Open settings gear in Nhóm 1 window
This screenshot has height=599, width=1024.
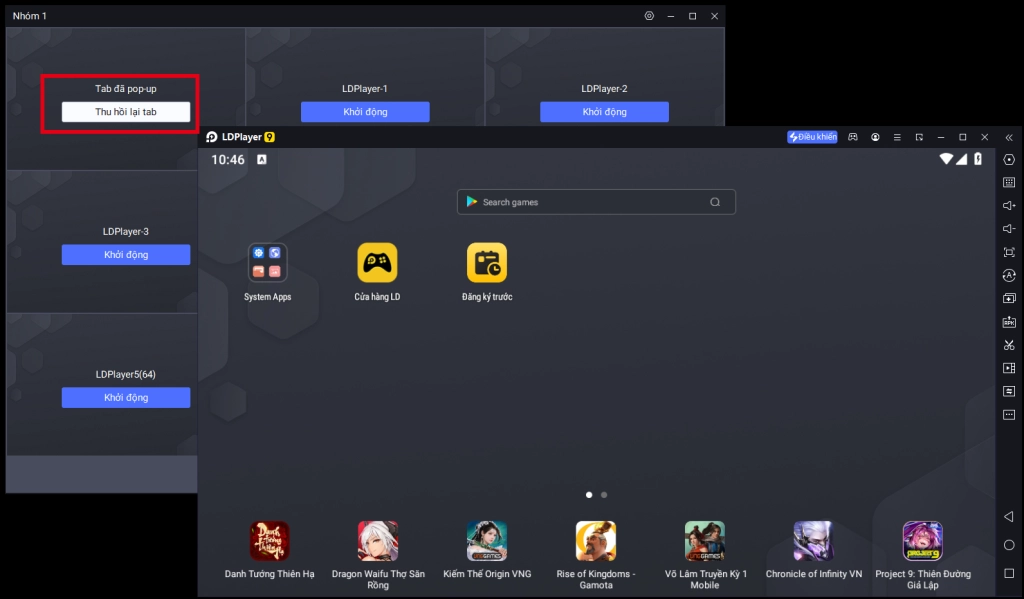(648, 16)
